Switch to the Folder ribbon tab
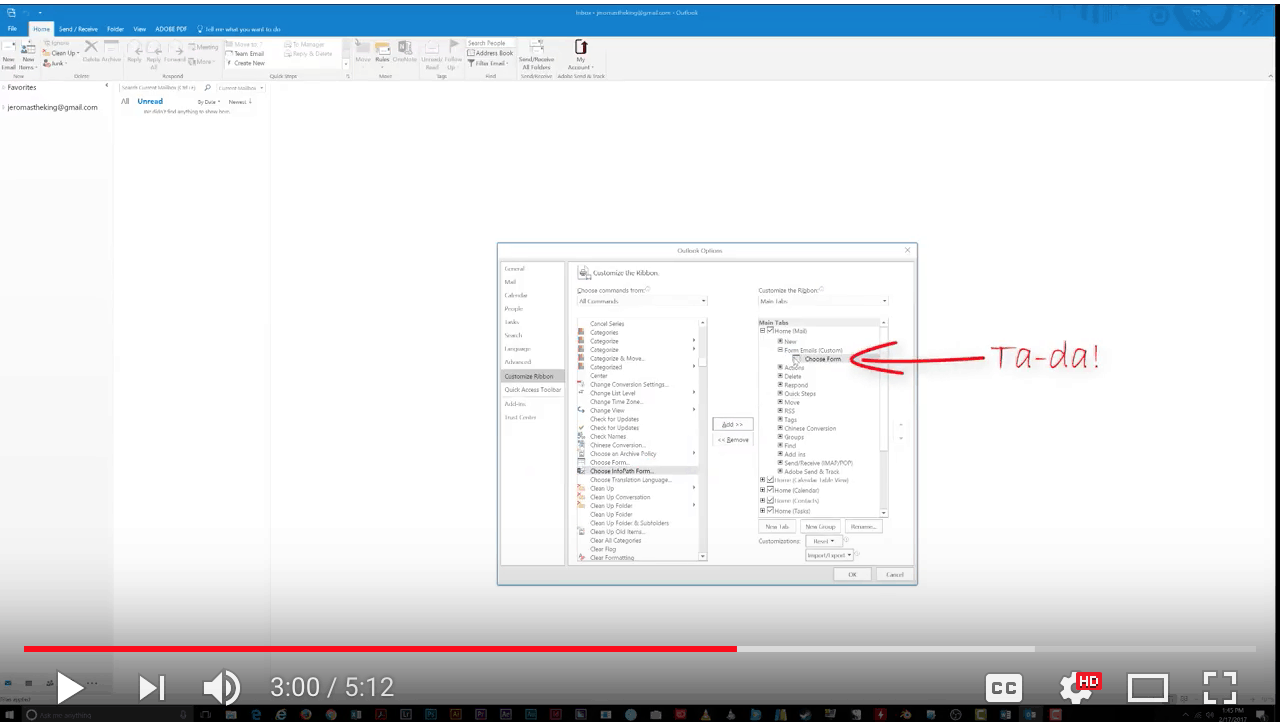 [115, 29]
